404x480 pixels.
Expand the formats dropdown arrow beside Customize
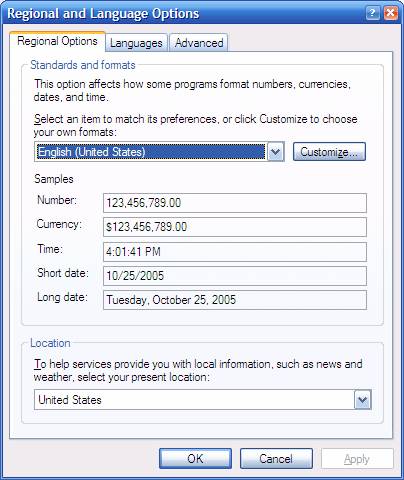(x=276, y=152)
